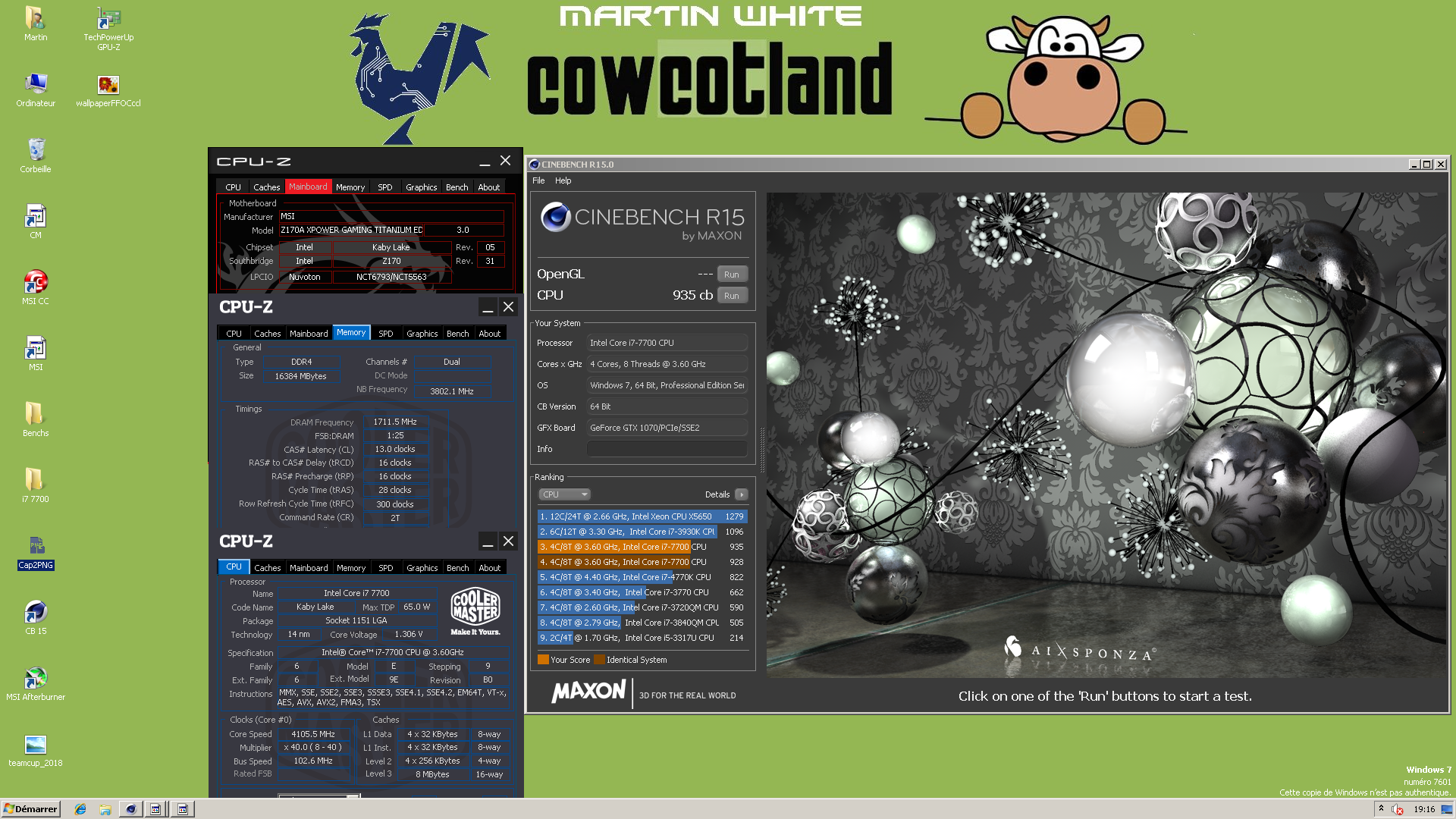
Task: Open the i7 7700 folder icon
Action: click(x=36, y=485)
